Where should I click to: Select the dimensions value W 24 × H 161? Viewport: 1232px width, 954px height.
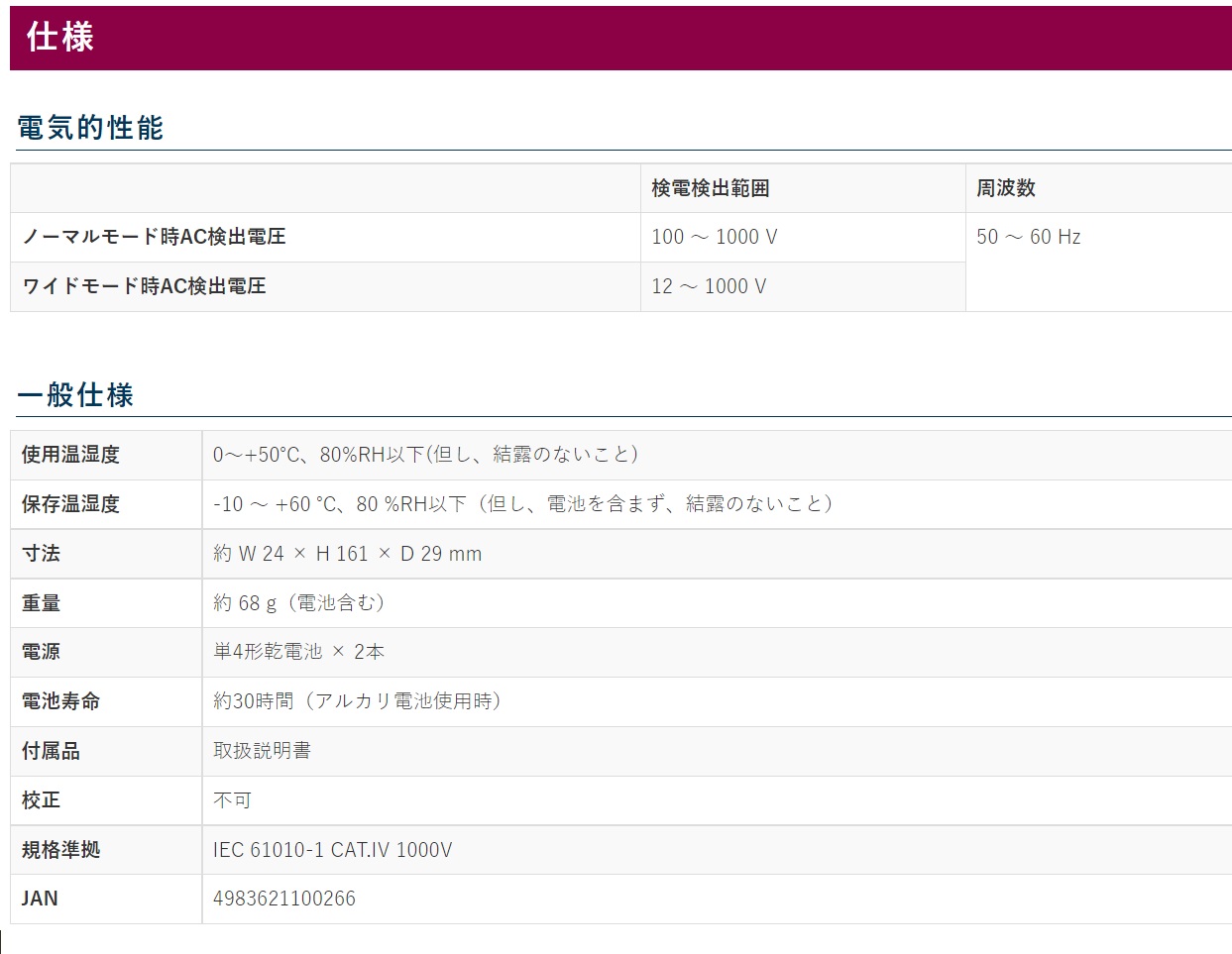click(347, 554)
